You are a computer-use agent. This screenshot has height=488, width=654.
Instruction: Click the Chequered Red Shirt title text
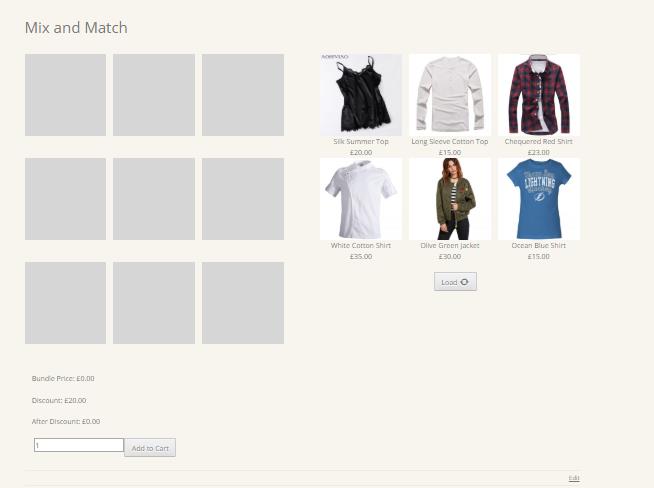[x=538, y=141]
